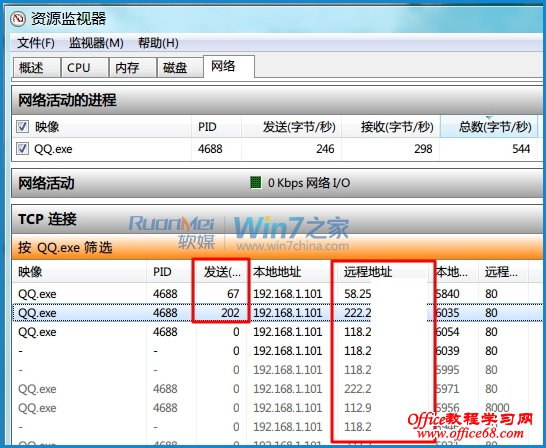Collapse the TCP 连接 section header
Screen dimensions: 546x448
[277, 219]
